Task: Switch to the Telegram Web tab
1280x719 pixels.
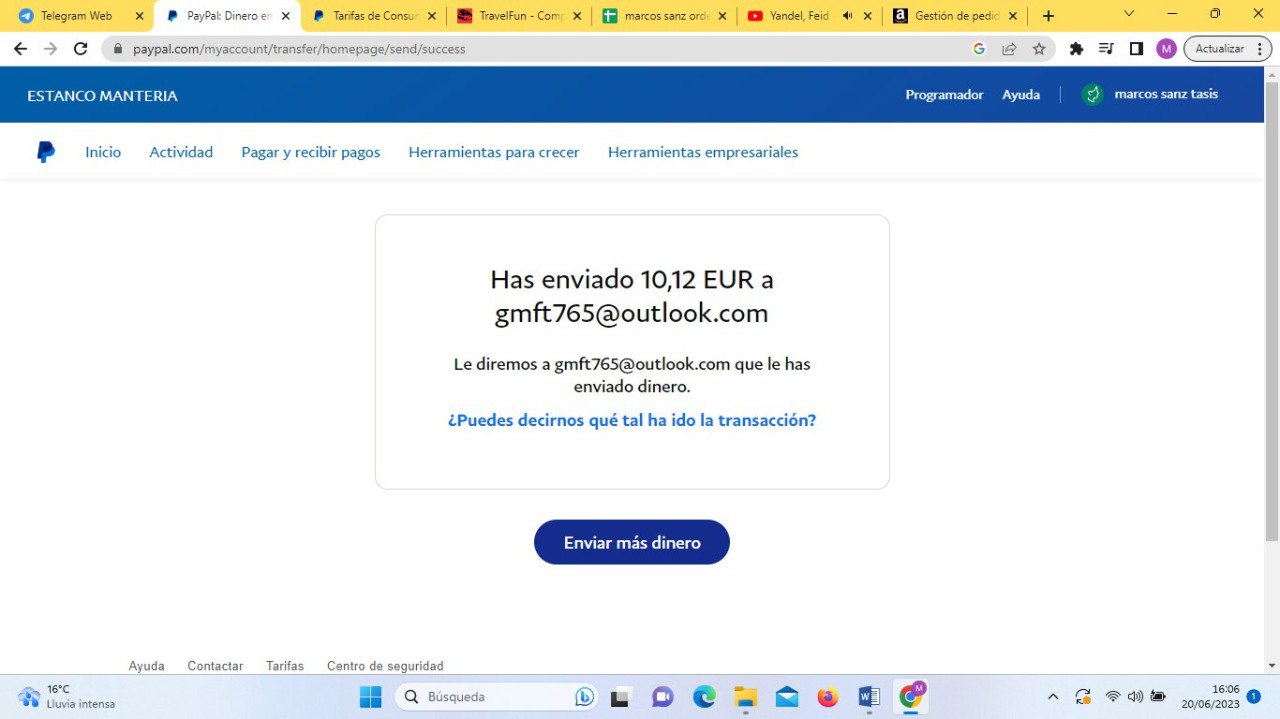Action: 76,16
